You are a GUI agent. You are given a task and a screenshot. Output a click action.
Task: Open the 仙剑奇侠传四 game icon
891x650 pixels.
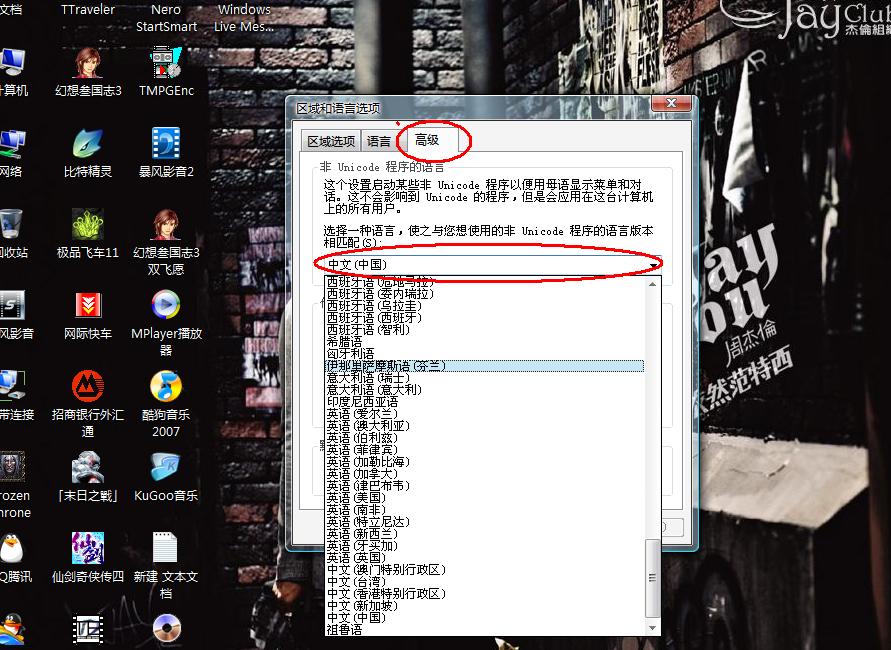(88, 549)
